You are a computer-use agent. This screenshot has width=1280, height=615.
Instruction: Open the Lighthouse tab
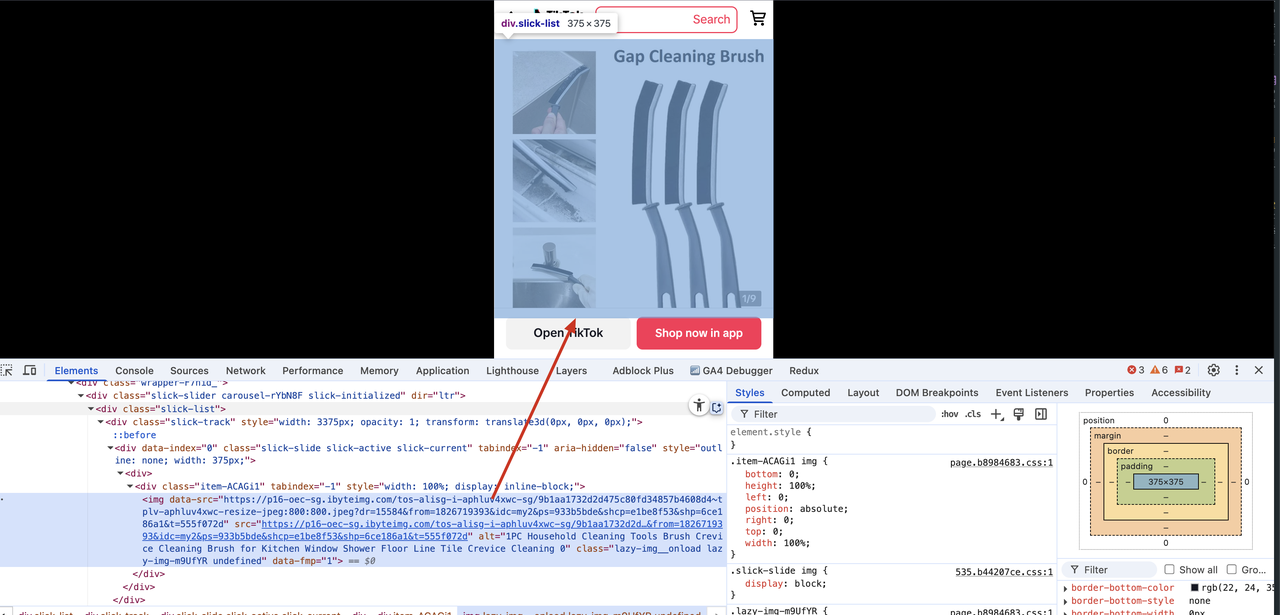click(512, 370)
